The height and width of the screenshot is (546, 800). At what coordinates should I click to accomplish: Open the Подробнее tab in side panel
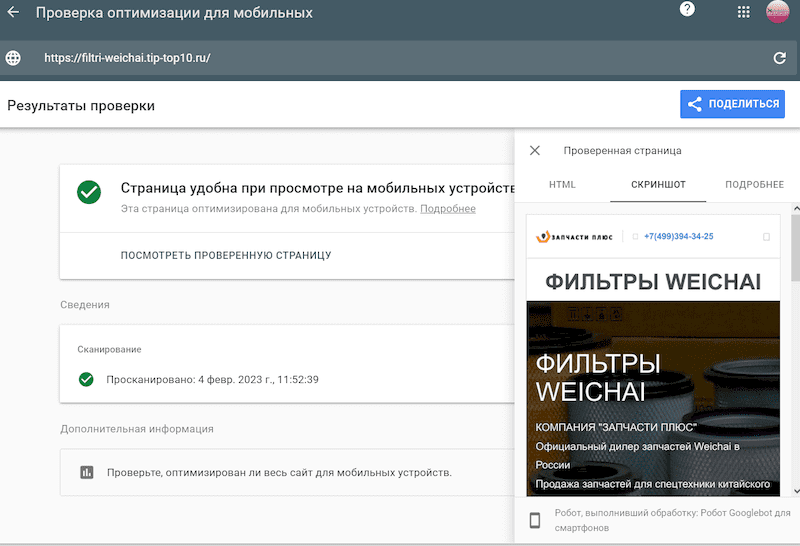point(754,185)
